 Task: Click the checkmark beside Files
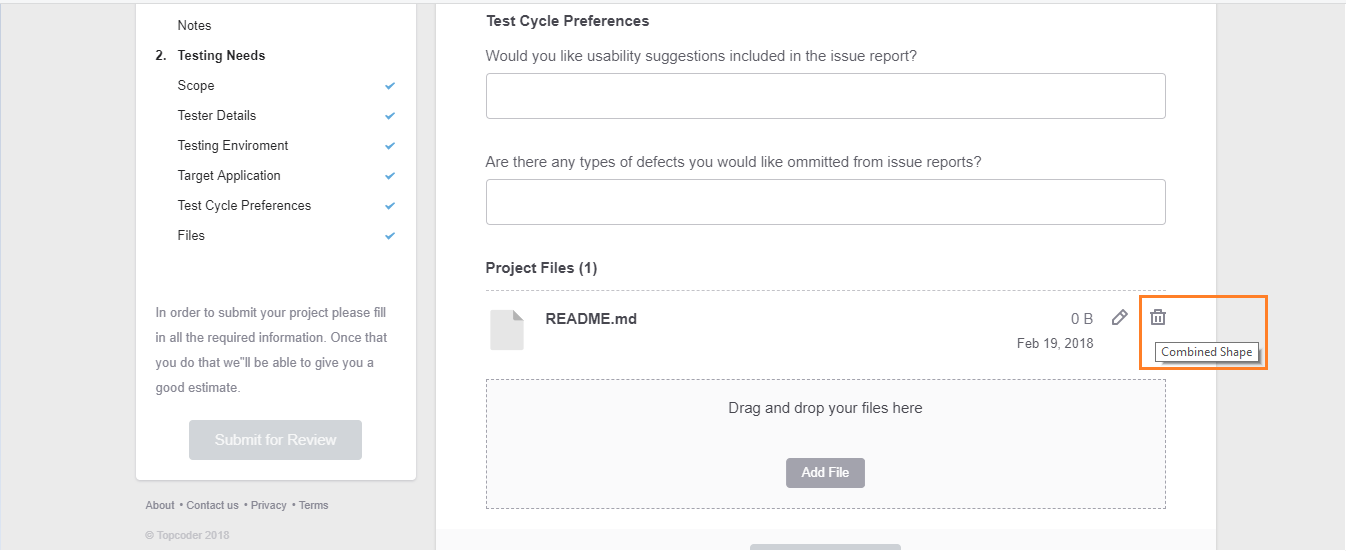390,236
